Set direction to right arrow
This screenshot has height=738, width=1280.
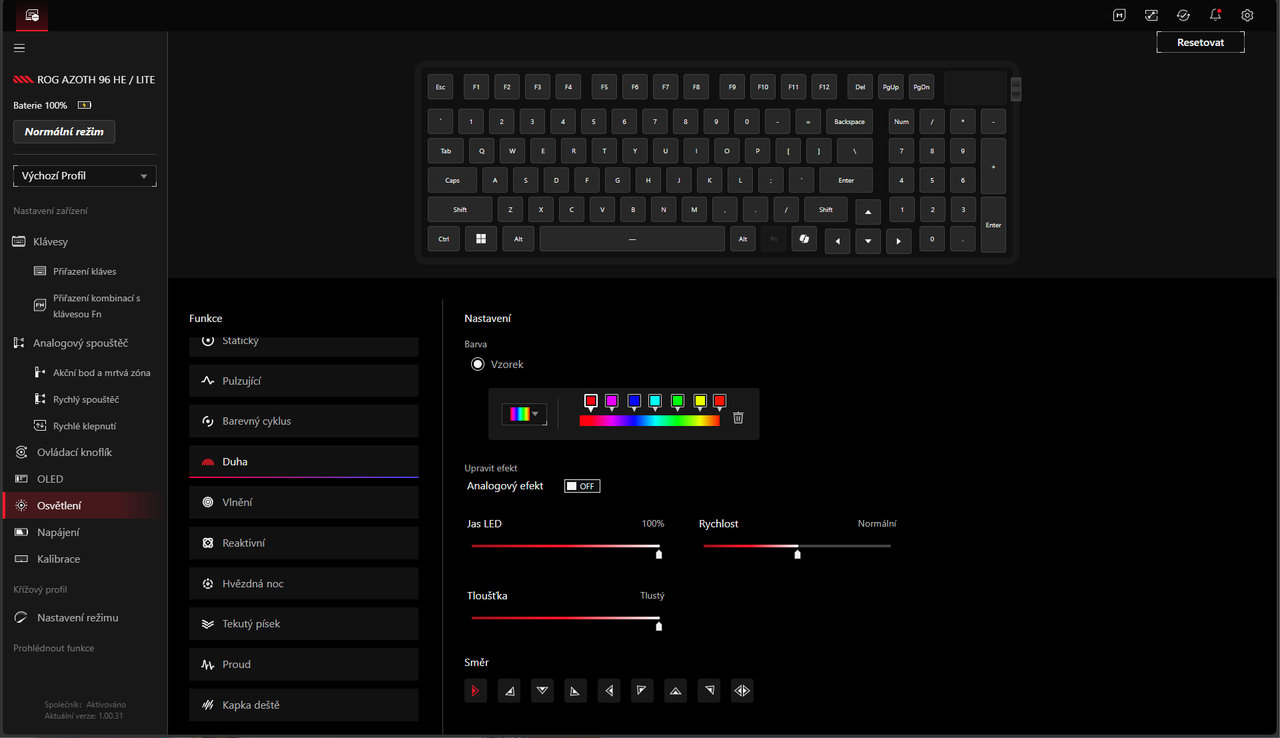pos(475,690)
